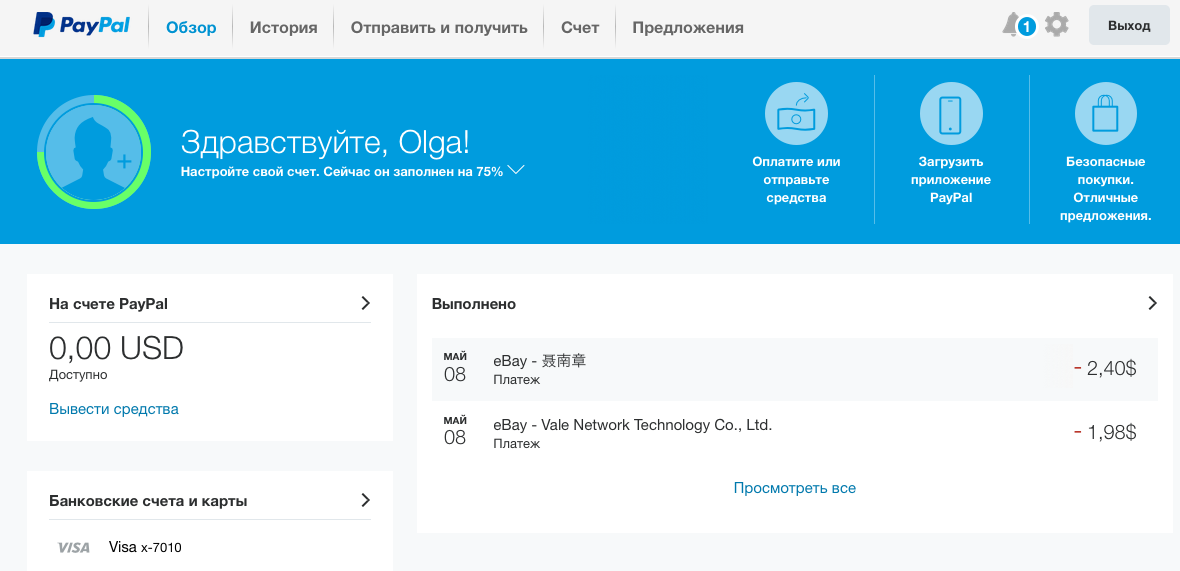The image size is (1180, 571).
Task: Open На счете PayPal chevron arrow
Action: pyautogui.click(x=366, y=303)
